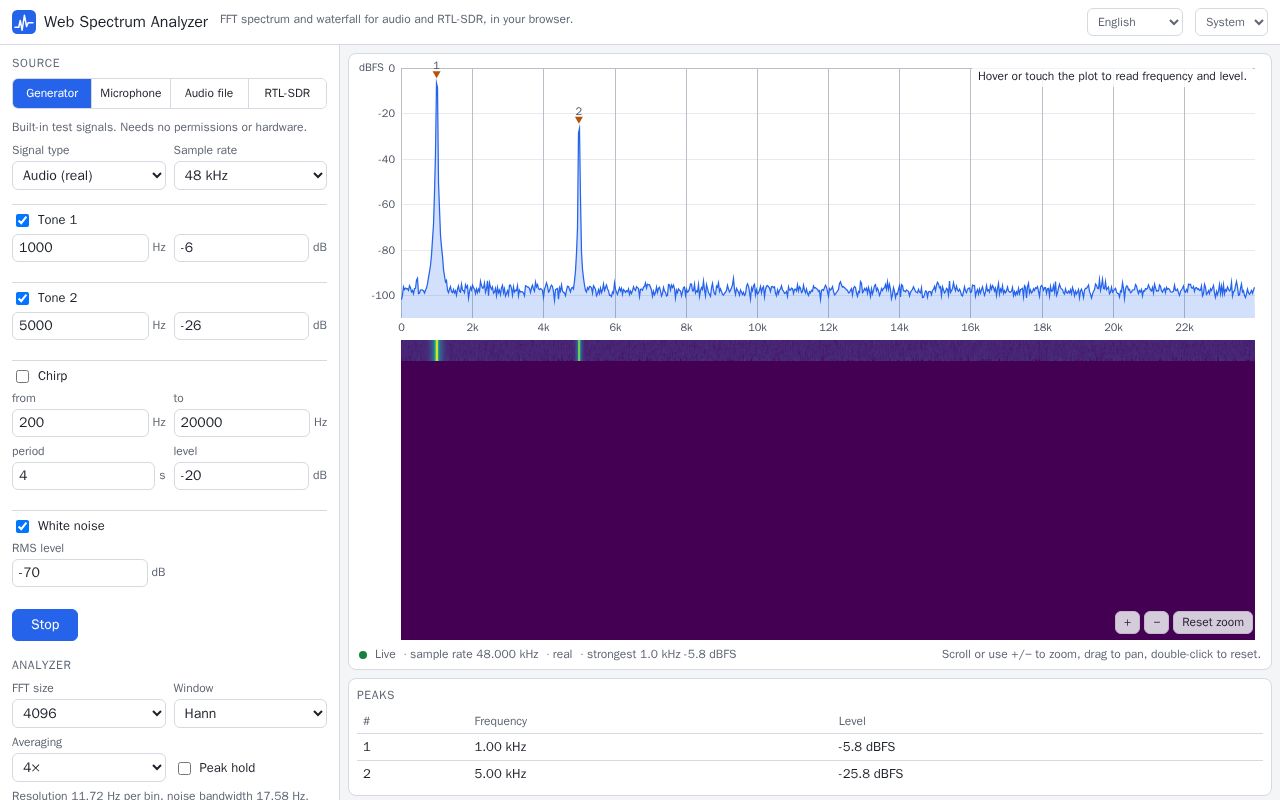This screenshot has height=800, width=1280.
Task: Switch to the RTL-SDR source tab
Action: pos(287,93)
